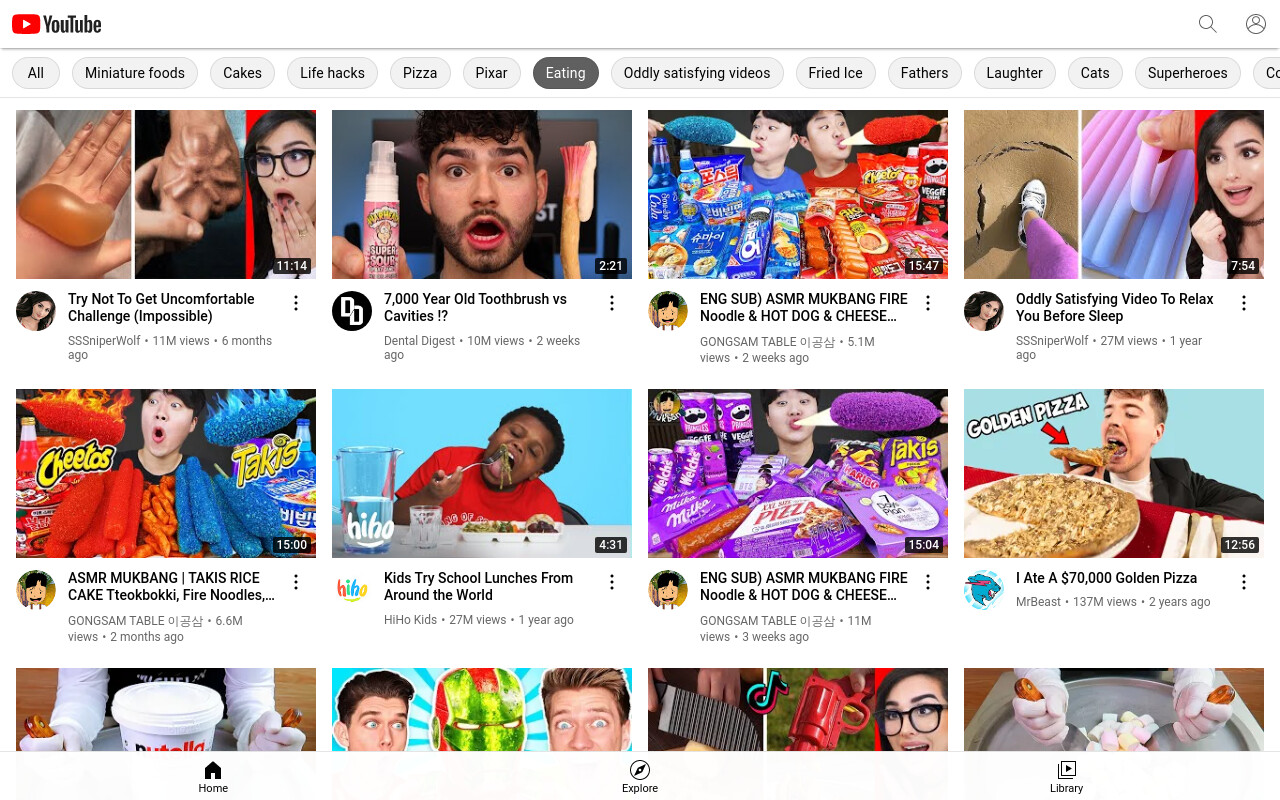1280x800 pixels.
Task: Select Oddly satisfying videos chip
Action: coord(697,73)
